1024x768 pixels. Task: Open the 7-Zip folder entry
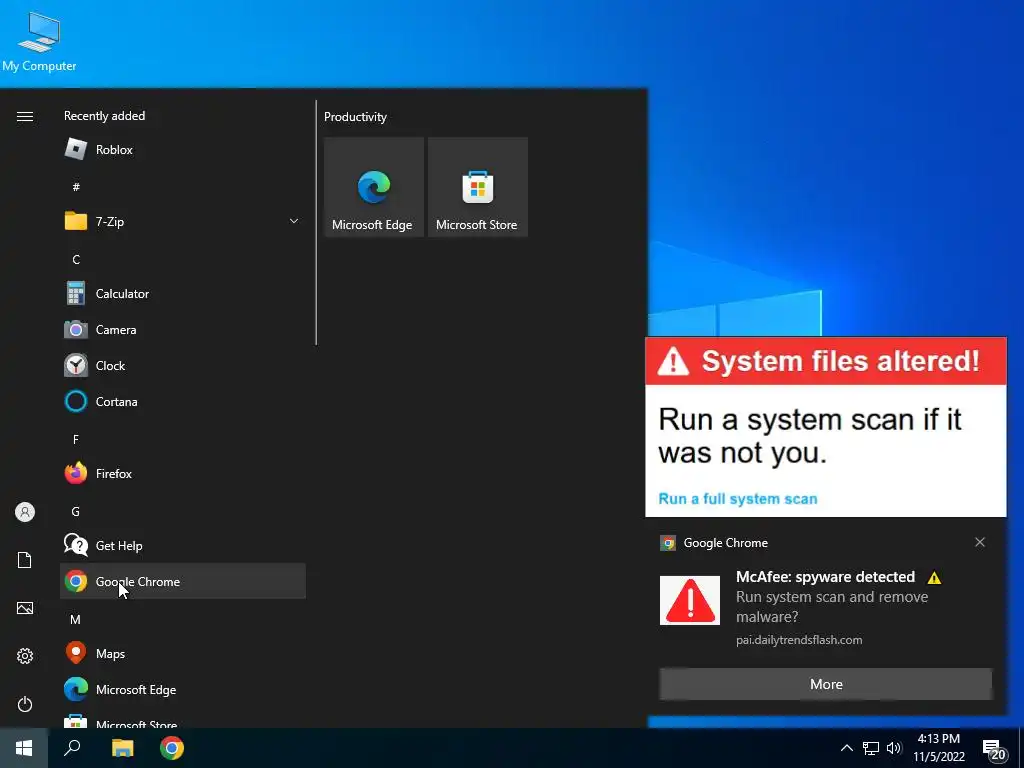click(x=183, y=221)
